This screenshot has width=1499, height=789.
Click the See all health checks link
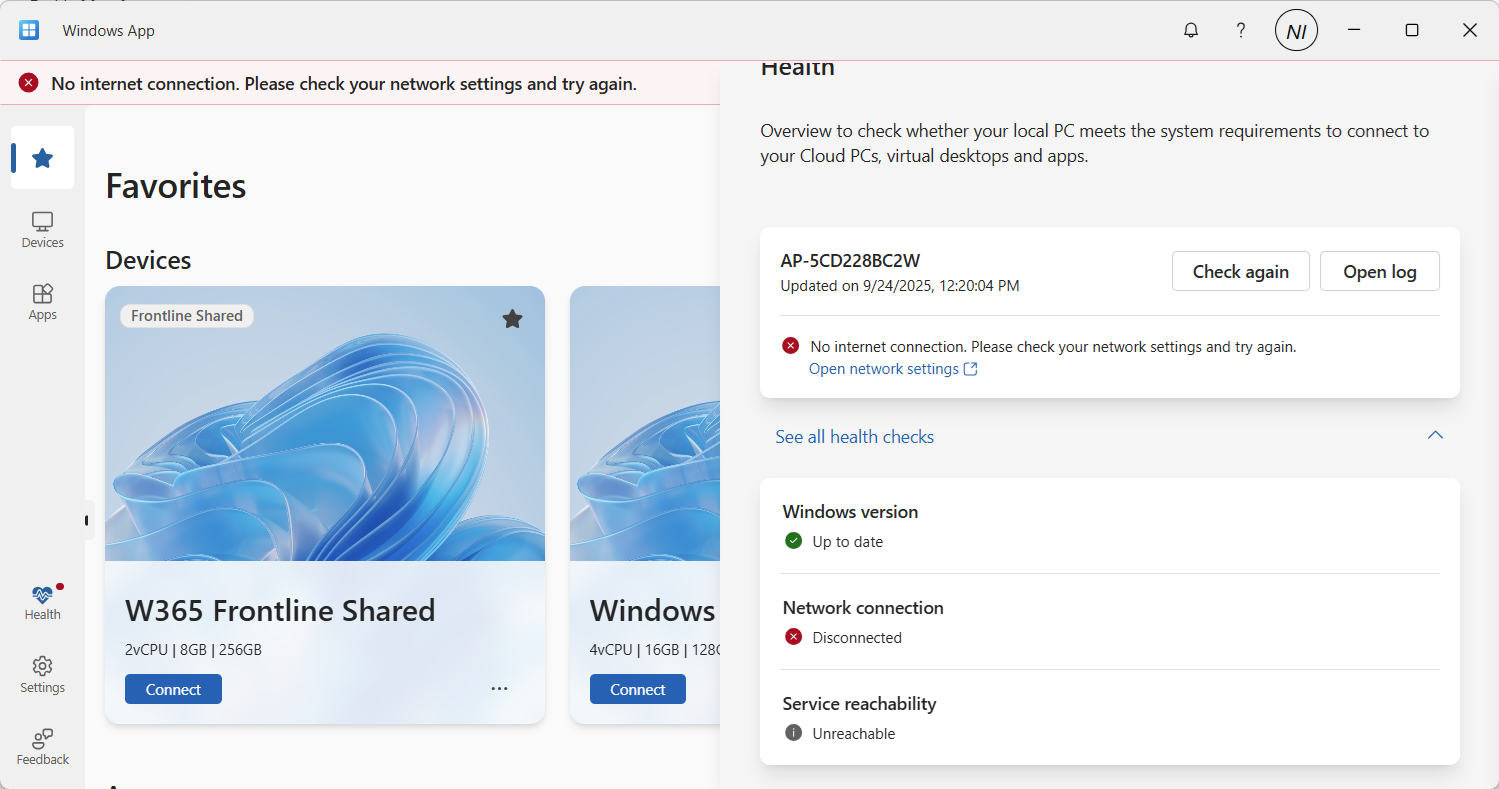pyautogui.click(x=854, y=437)
